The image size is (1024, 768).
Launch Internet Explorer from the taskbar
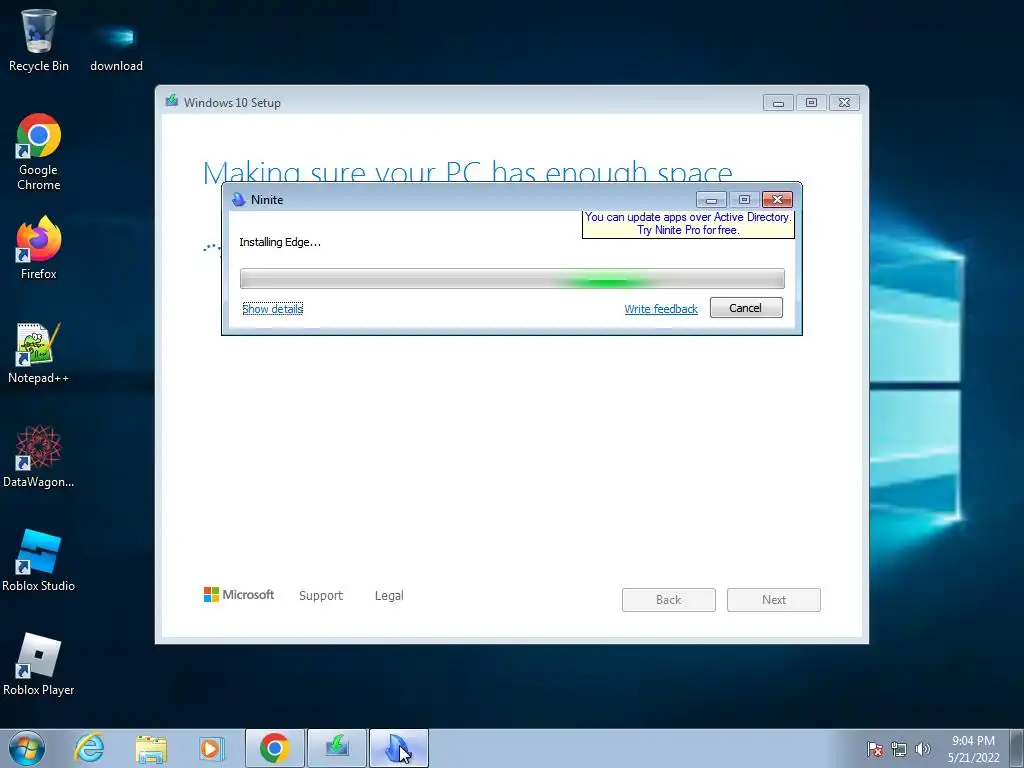[x=89, y=748]
